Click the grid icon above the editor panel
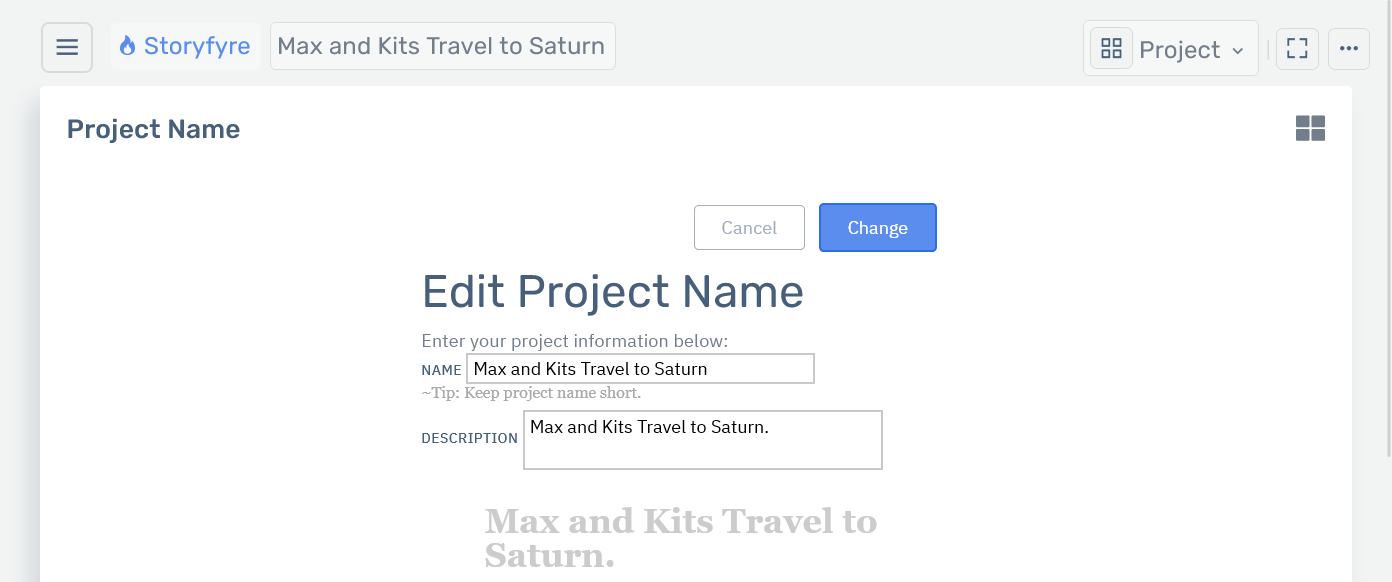1392x582 pixels. (x=1310, y=128)
